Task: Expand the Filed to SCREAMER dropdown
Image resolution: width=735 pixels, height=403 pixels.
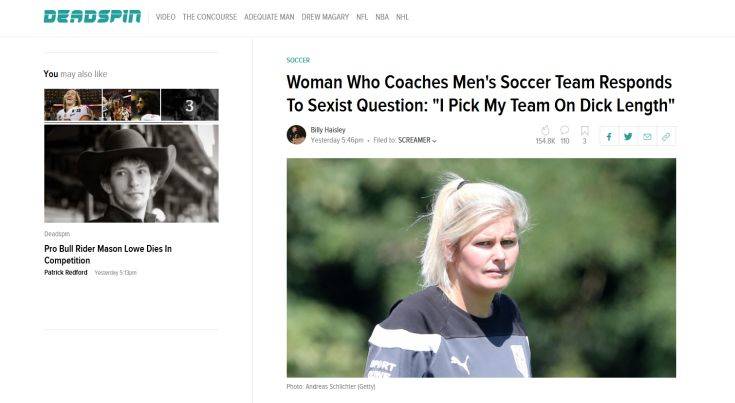Action: pos(417,141)
